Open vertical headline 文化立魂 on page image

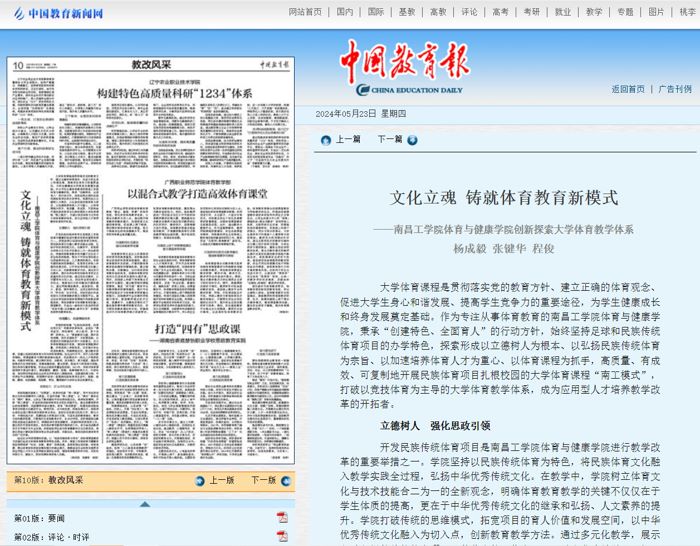click(25, 261)
